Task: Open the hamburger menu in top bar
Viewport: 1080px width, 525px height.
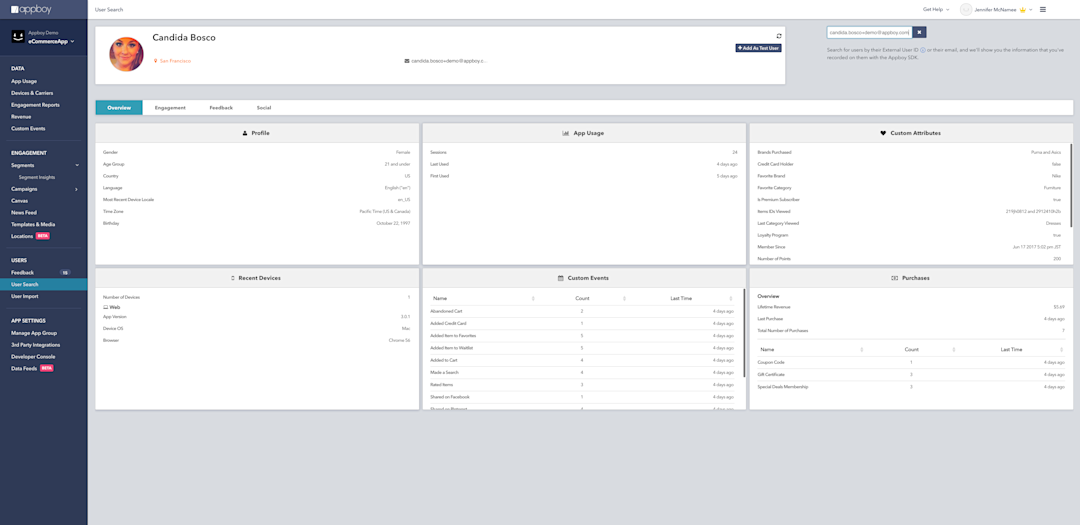Action: coord(1043,10)
